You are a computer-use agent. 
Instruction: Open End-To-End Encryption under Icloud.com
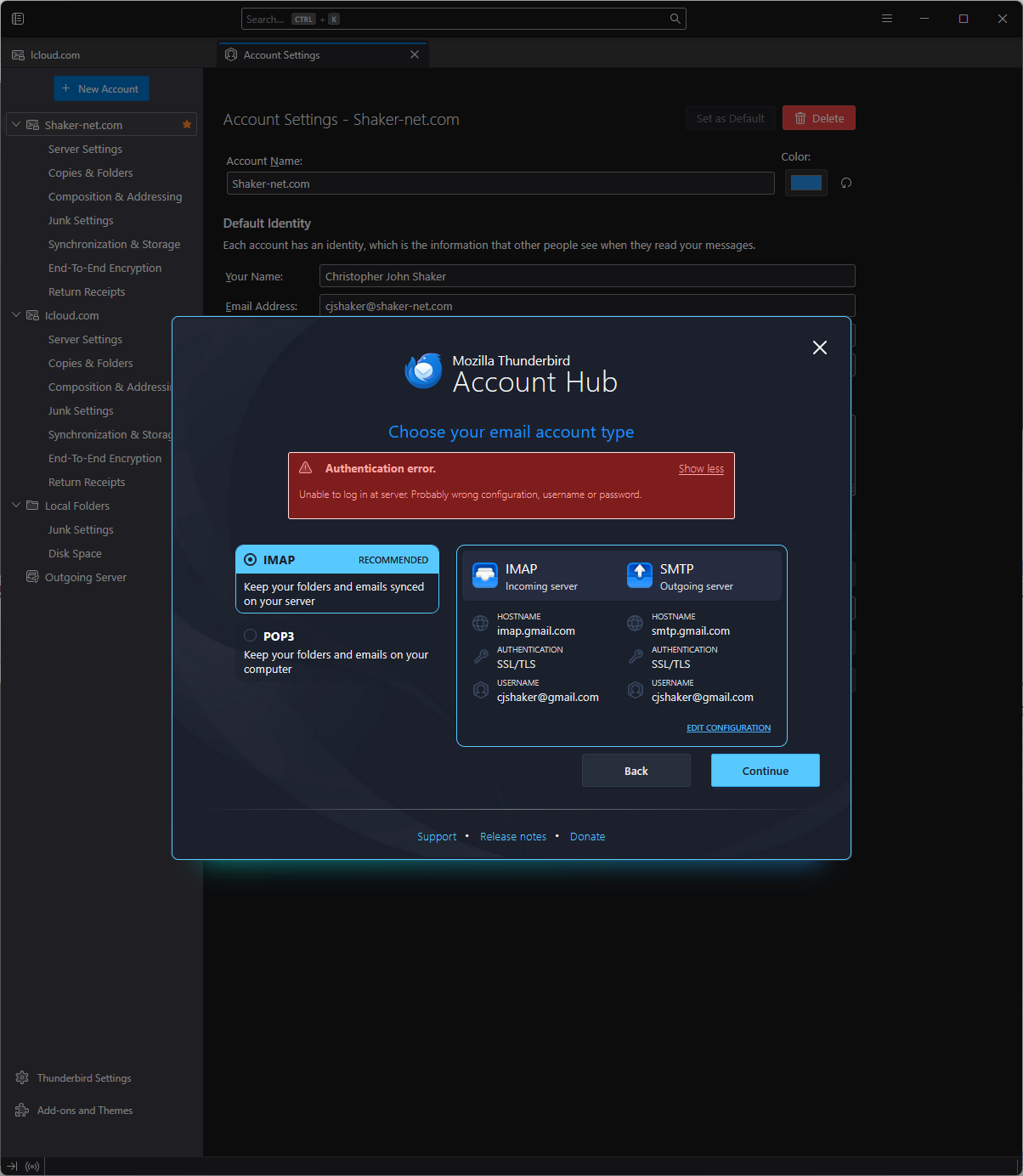[105, 458]
